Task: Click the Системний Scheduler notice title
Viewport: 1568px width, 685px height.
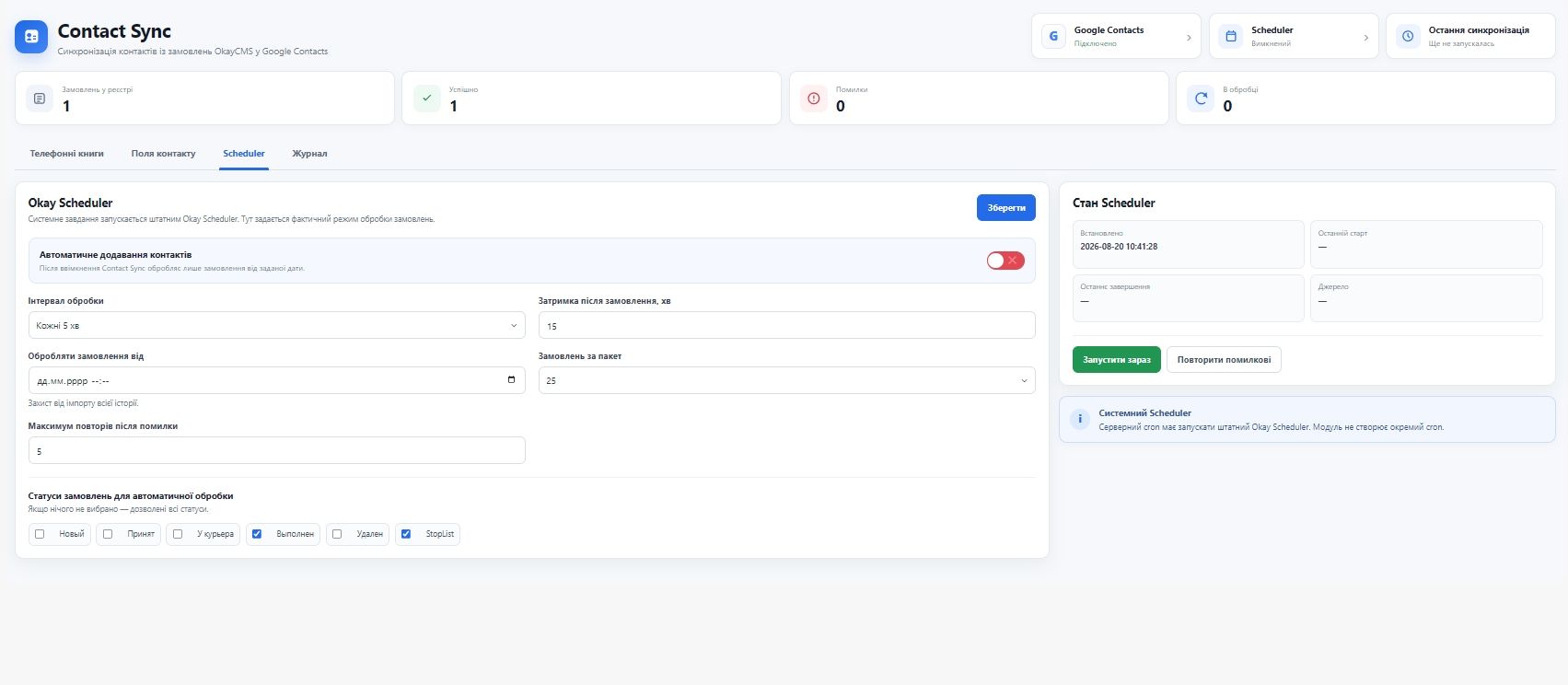Action: click(1144, 413)
